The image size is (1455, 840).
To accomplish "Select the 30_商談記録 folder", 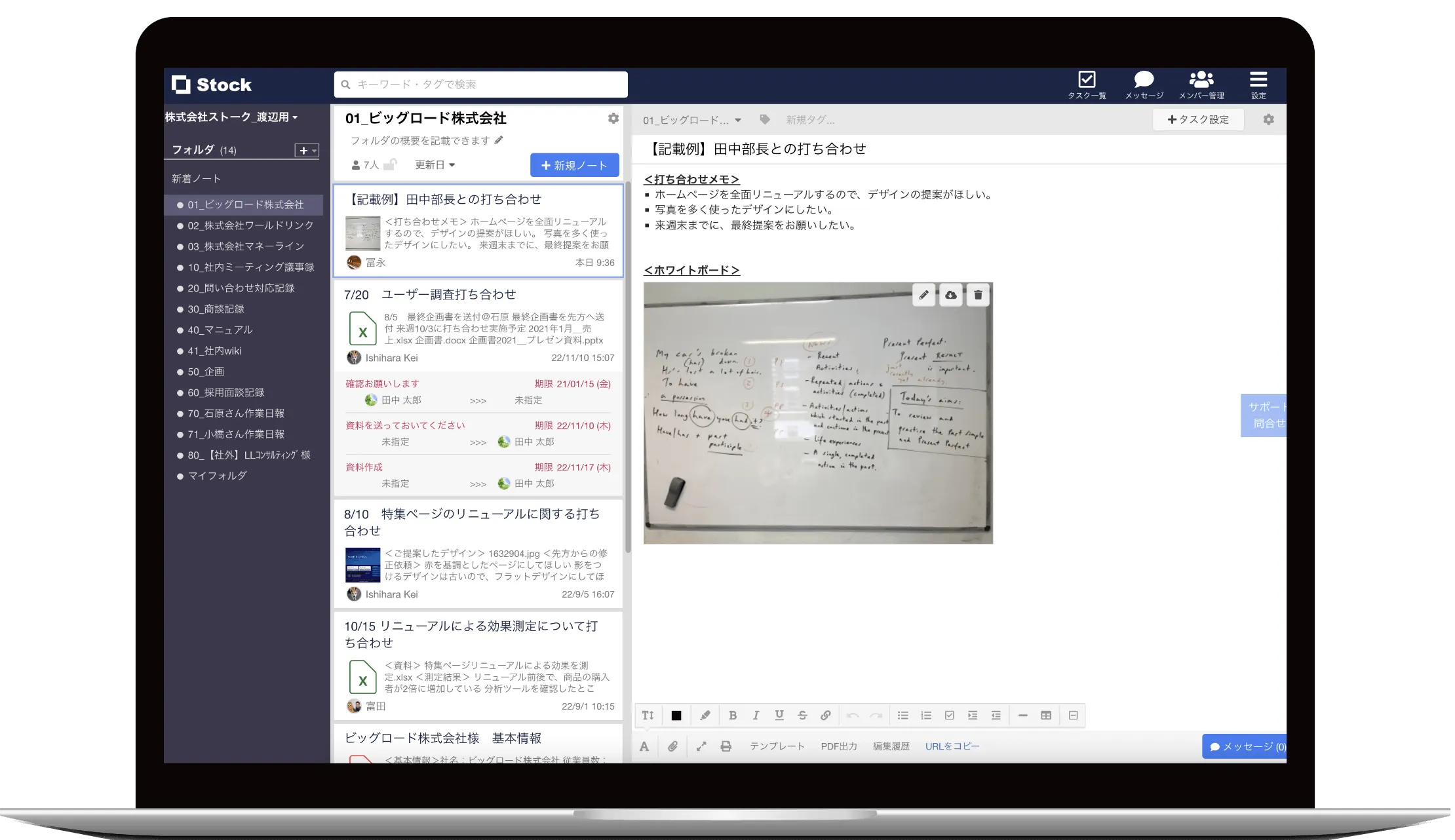I will (216, 309).
